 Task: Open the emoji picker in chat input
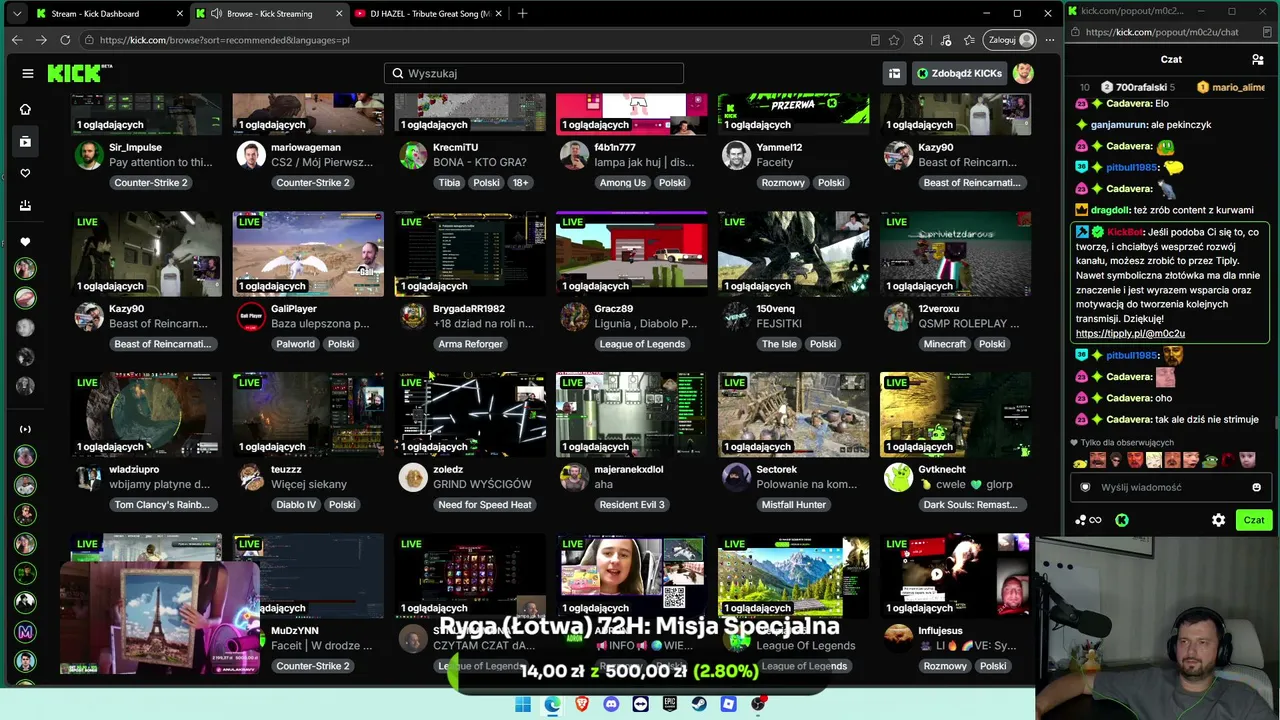coord(1257,487)
